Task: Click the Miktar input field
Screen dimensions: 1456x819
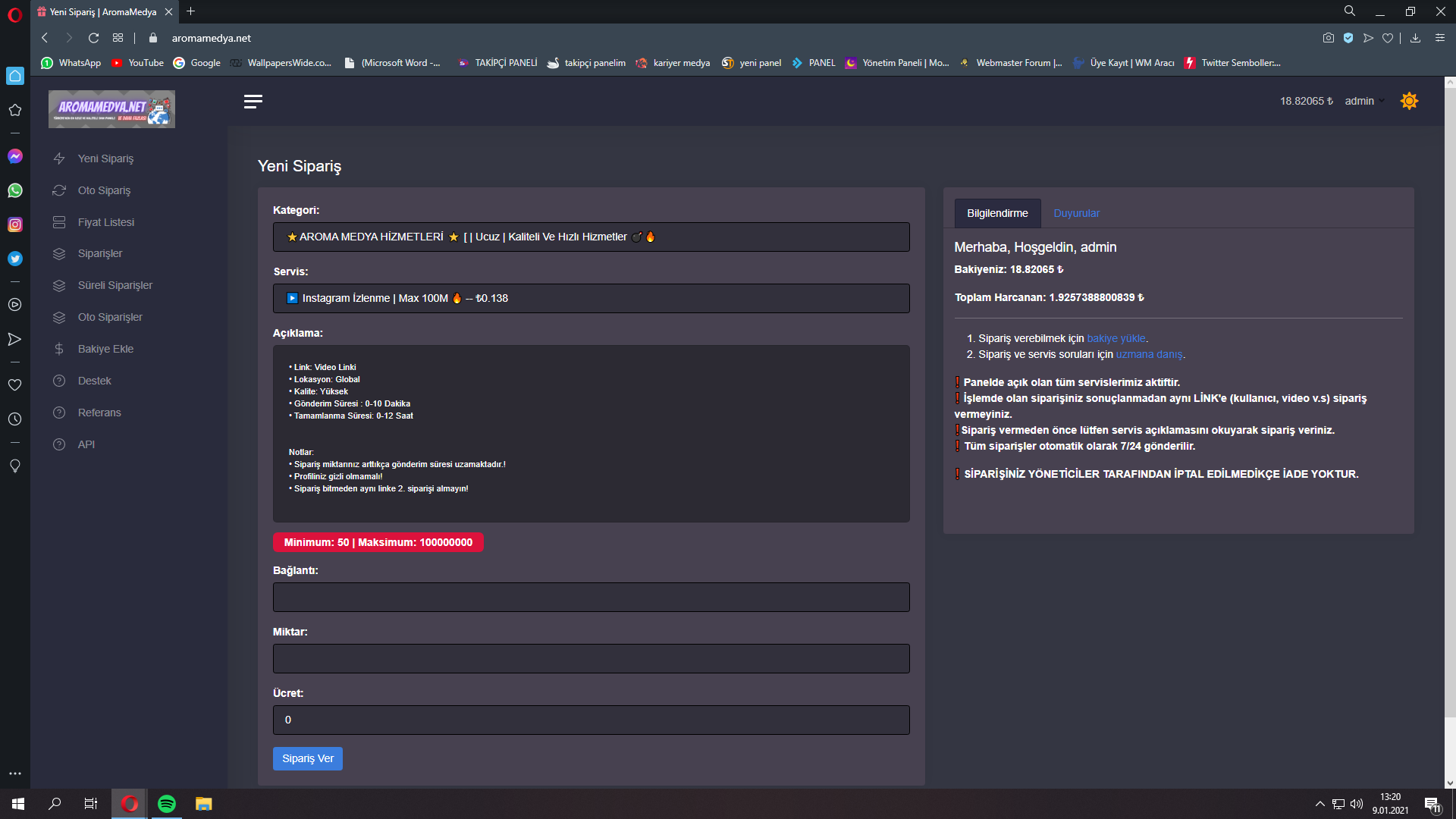Action: point(591,659)
